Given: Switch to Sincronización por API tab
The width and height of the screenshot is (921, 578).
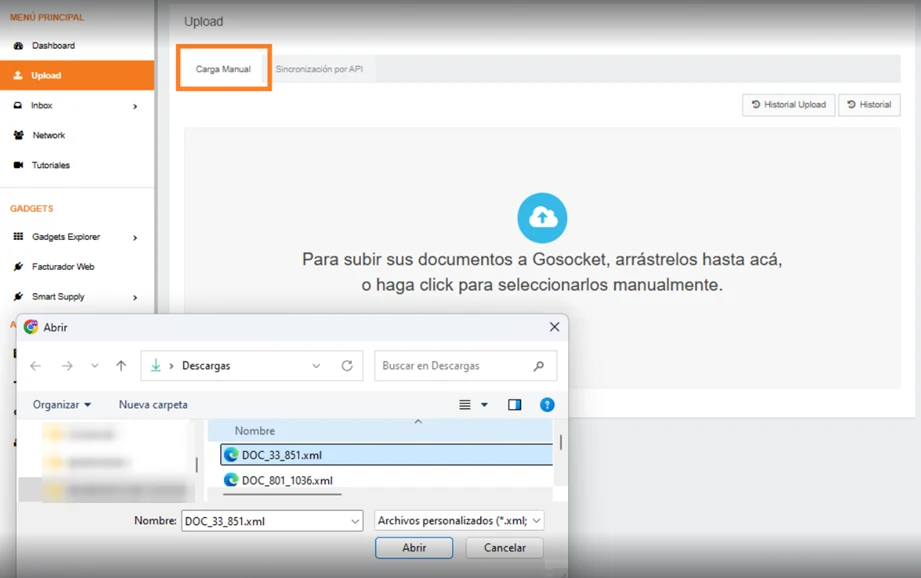Looking at the screenshot, I should [x=319, y=69].
